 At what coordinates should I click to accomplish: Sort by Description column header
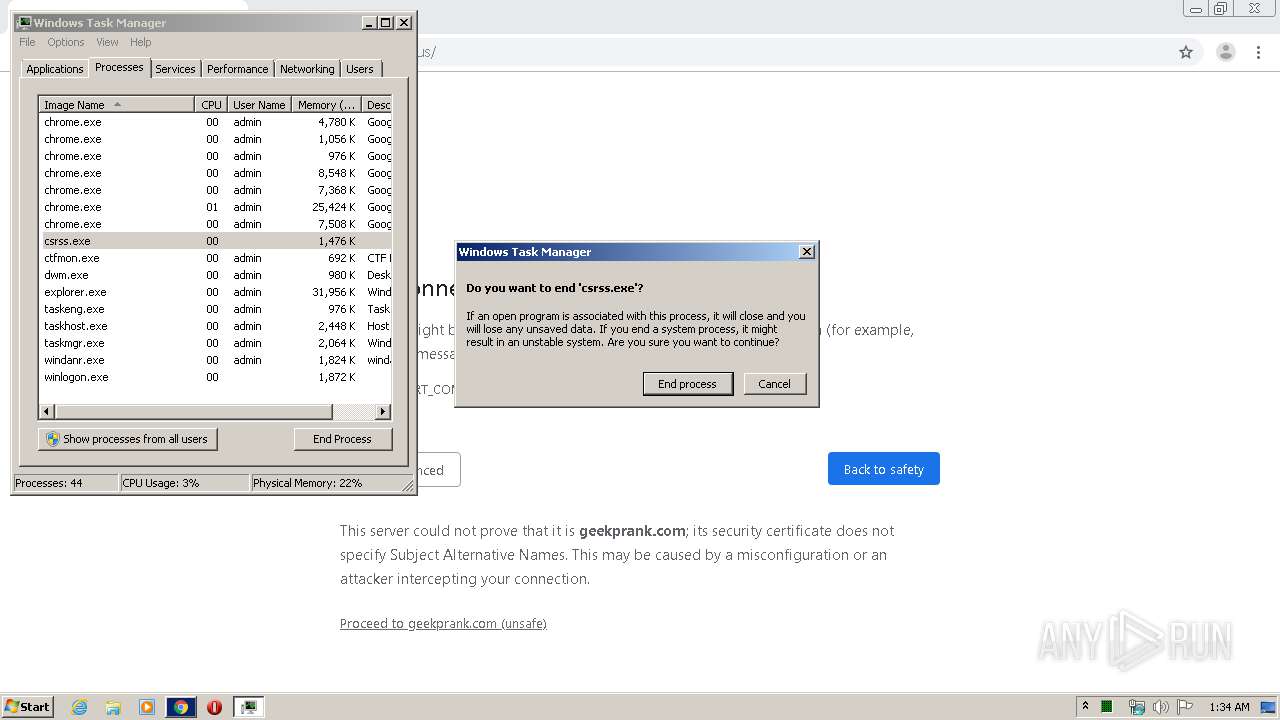coord(377,105)
